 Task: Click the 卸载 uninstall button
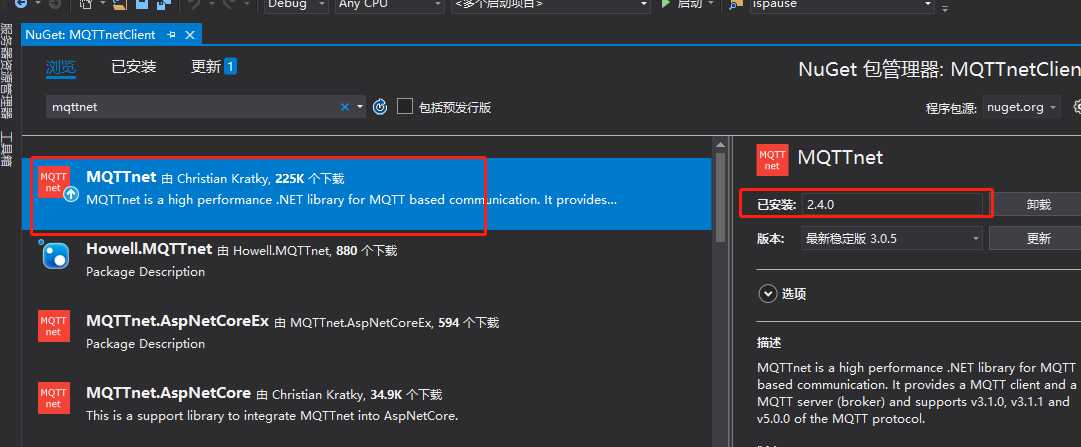click(1038, 205)
